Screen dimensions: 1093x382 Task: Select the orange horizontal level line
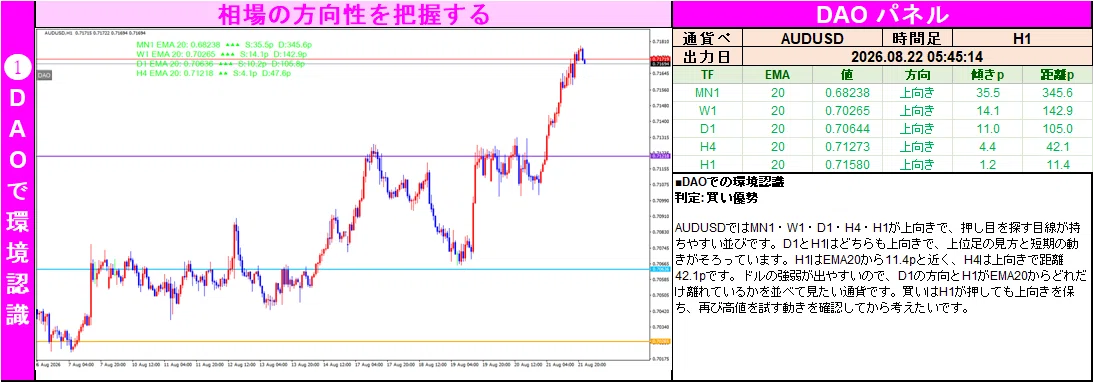click(x=342, y=341)
